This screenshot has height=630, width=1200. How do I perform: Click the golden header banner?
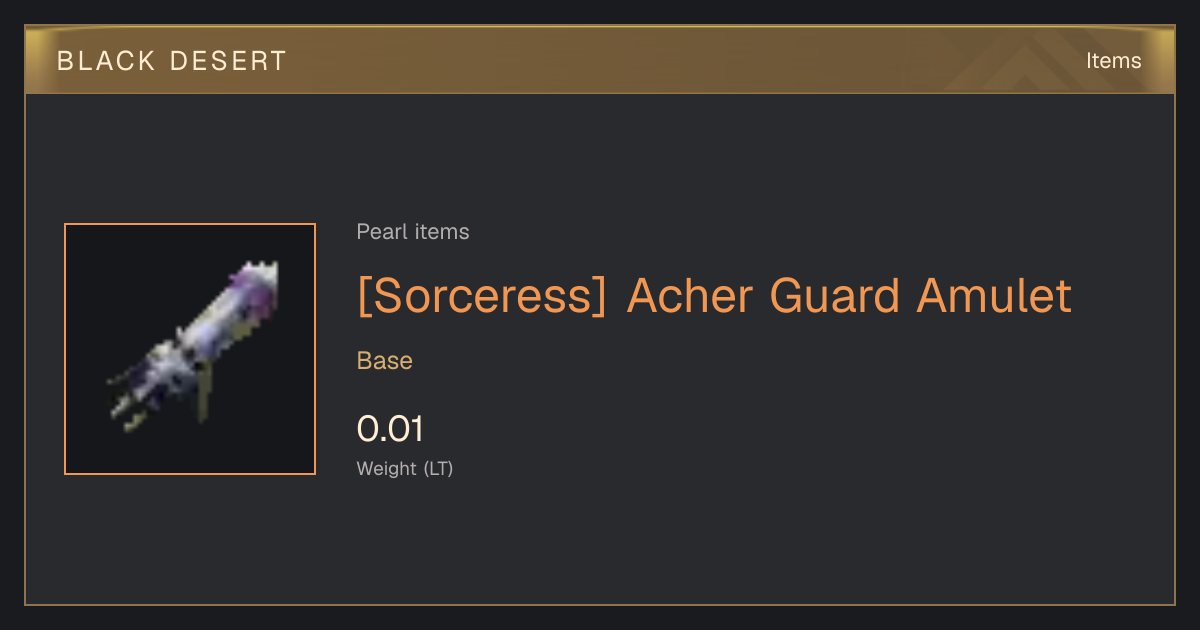[x=600, y=60]
